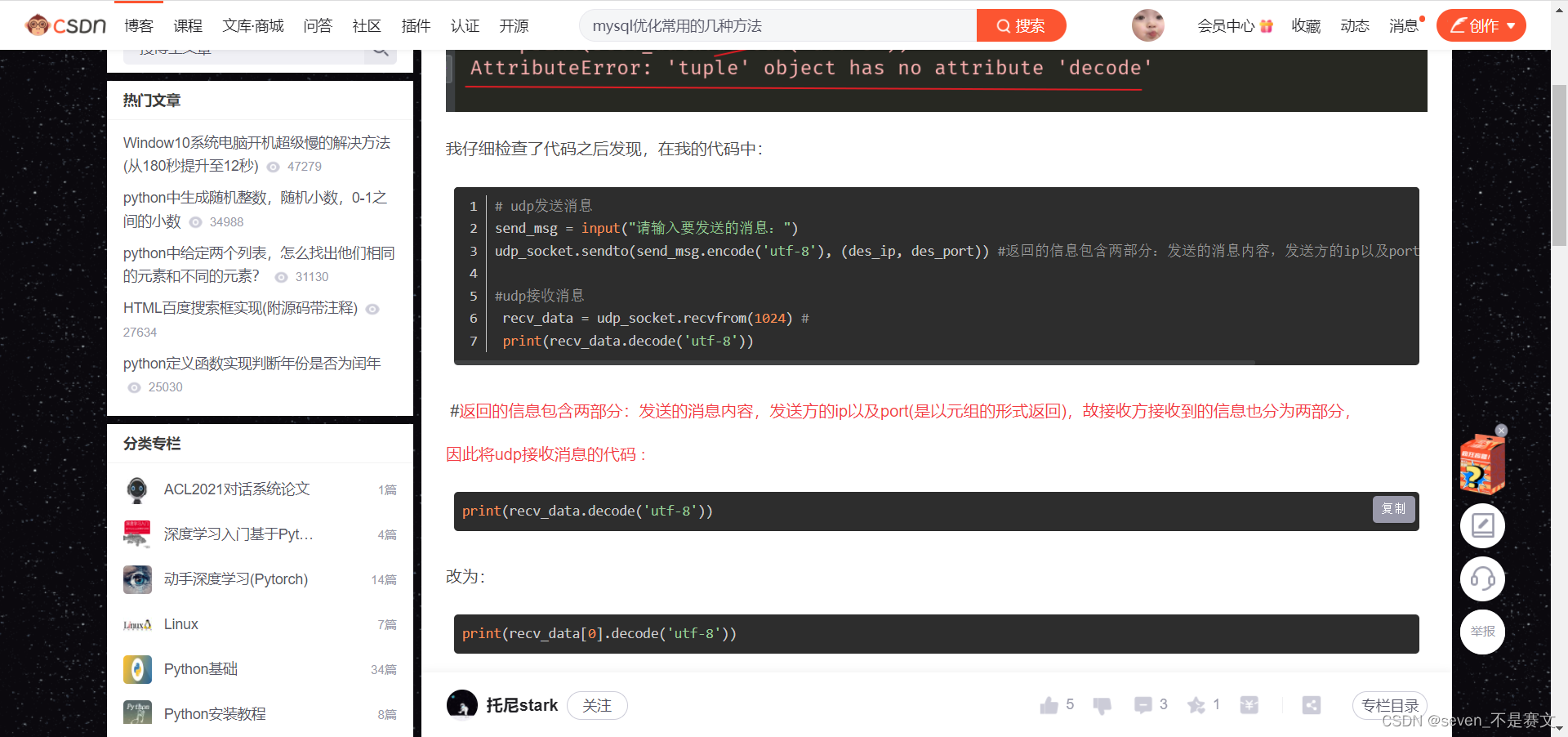
Task: Click the search input field at the top
Action: [x=776, y=25]
